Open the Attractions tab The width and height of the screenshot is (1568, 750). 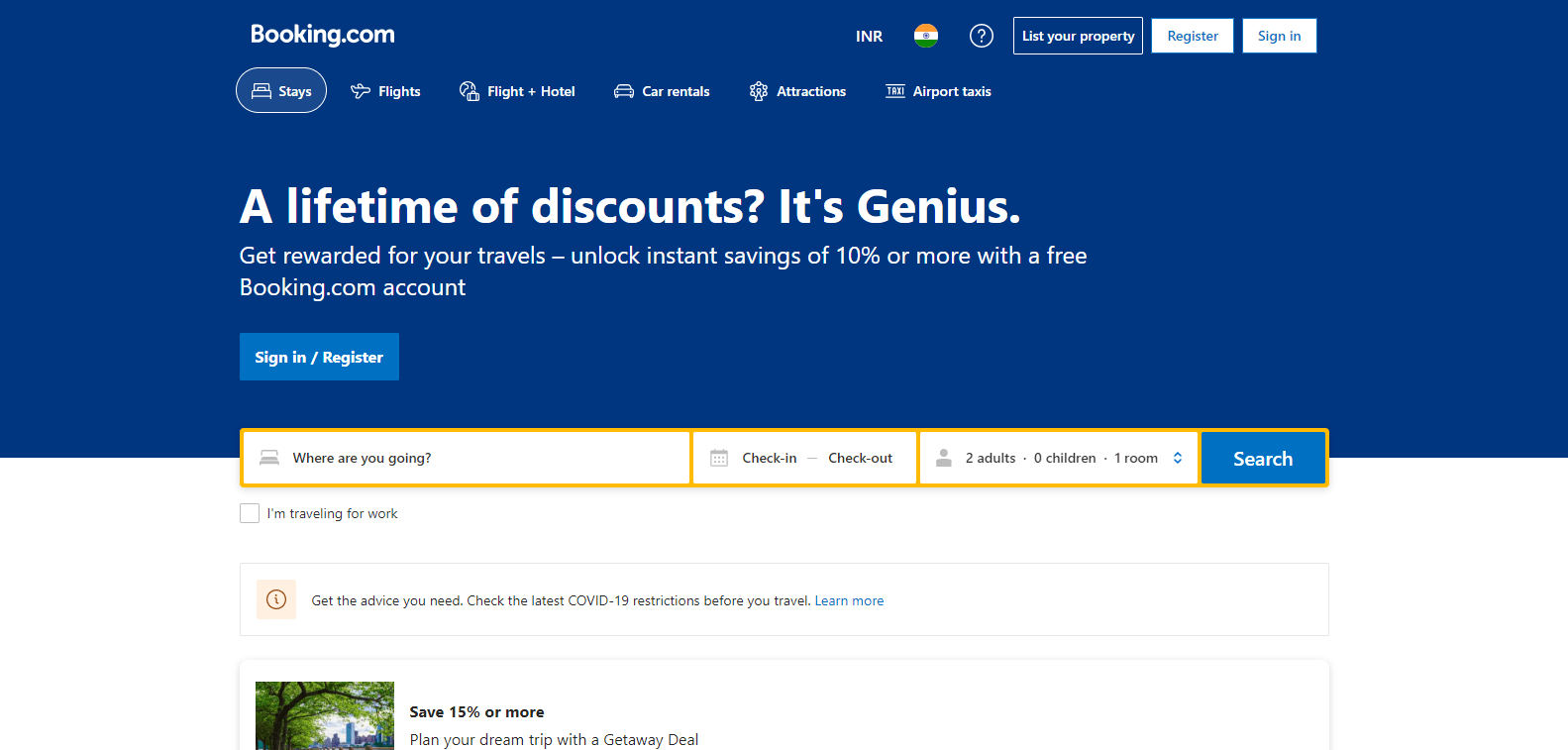coord(797,91)
